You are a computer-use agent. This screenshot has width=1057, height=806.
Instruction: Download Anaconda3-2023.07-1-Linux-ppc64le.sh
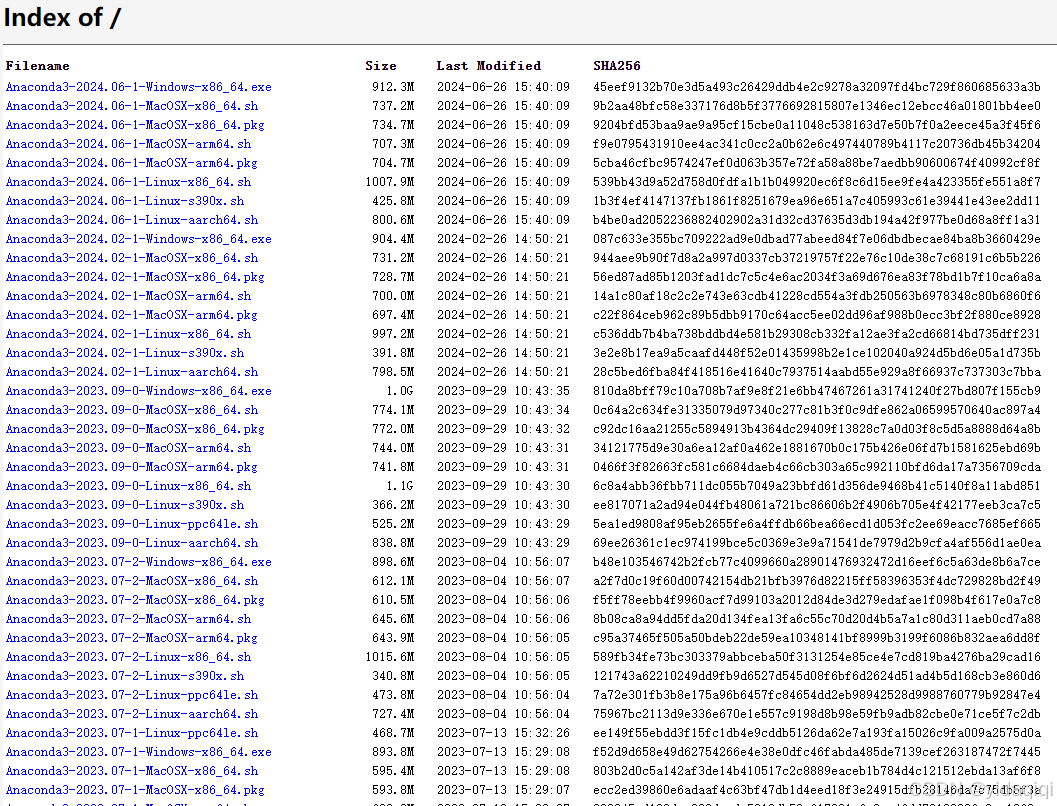tap(131, 733)
